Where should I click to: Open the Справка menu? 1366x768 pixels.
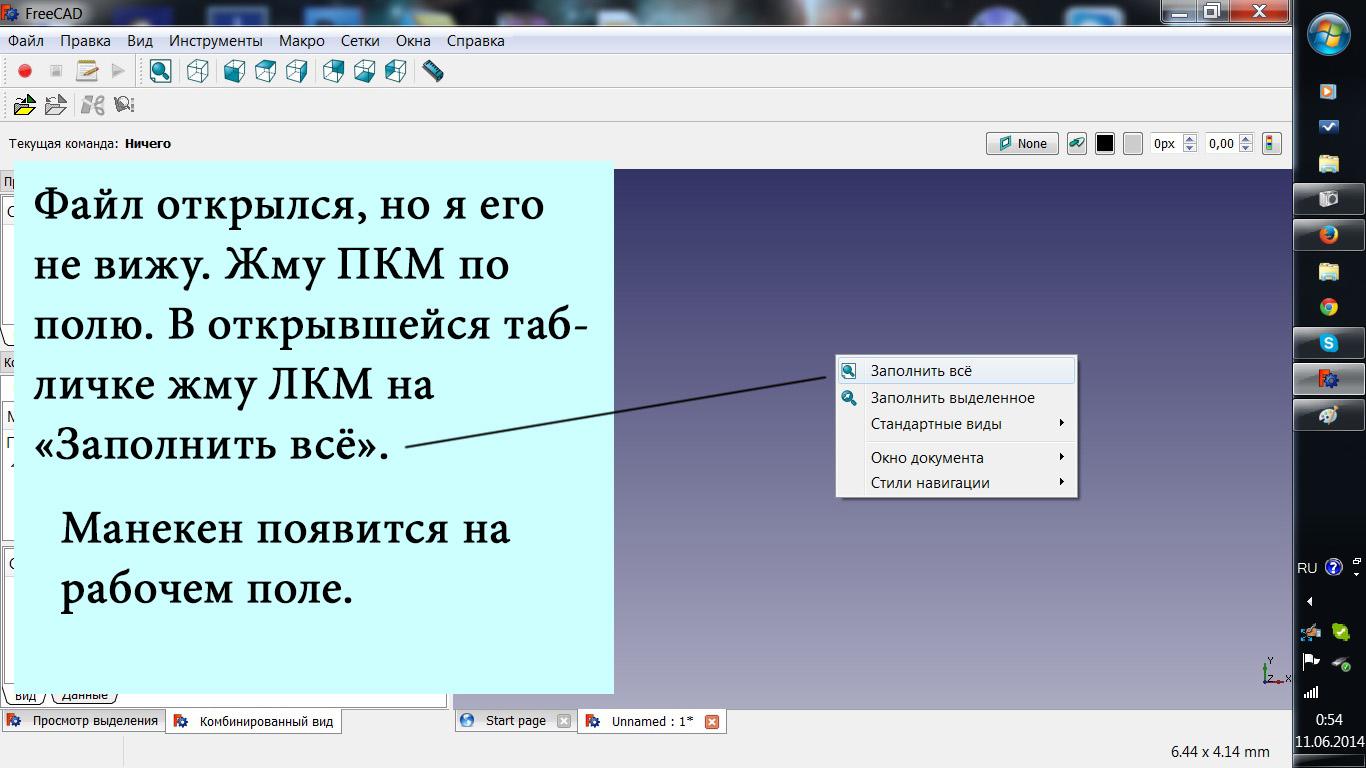[476, 41]
